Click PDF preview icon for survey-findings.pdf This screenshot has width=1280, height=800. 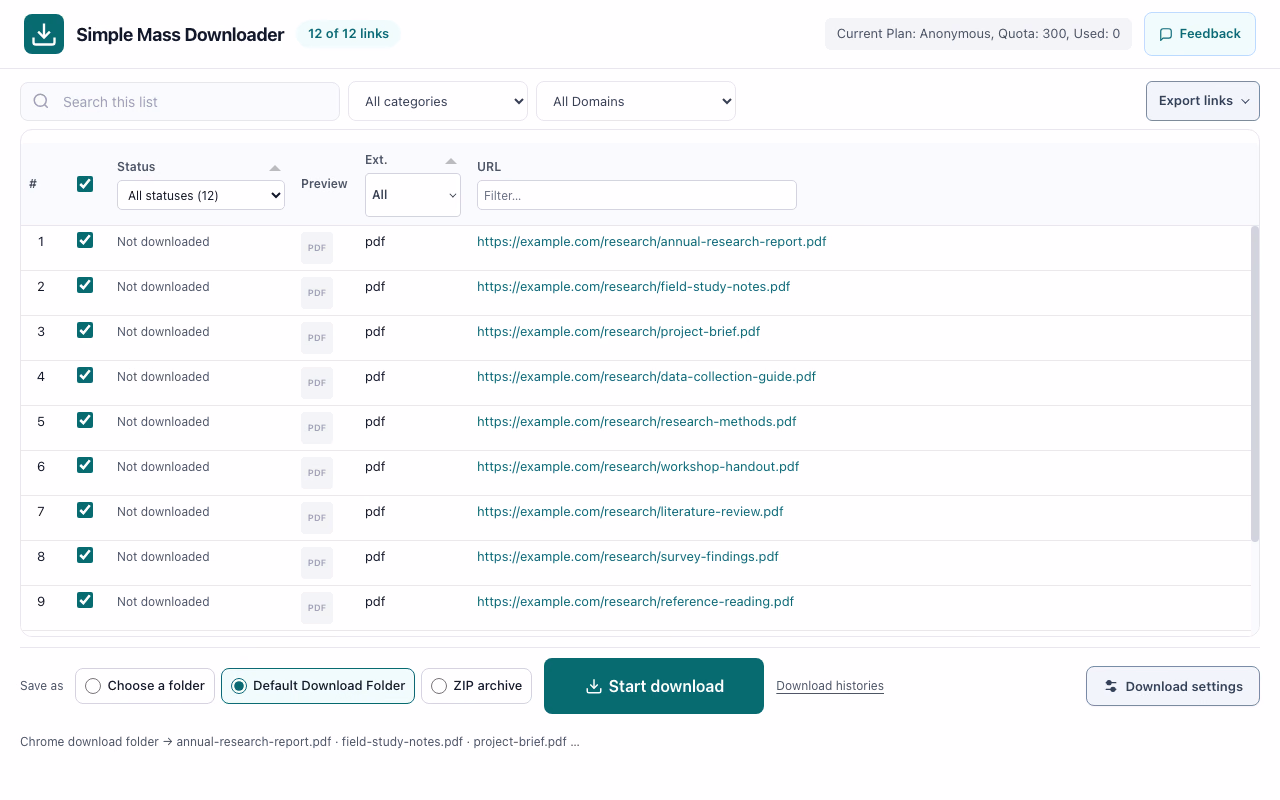pos(317,563)
